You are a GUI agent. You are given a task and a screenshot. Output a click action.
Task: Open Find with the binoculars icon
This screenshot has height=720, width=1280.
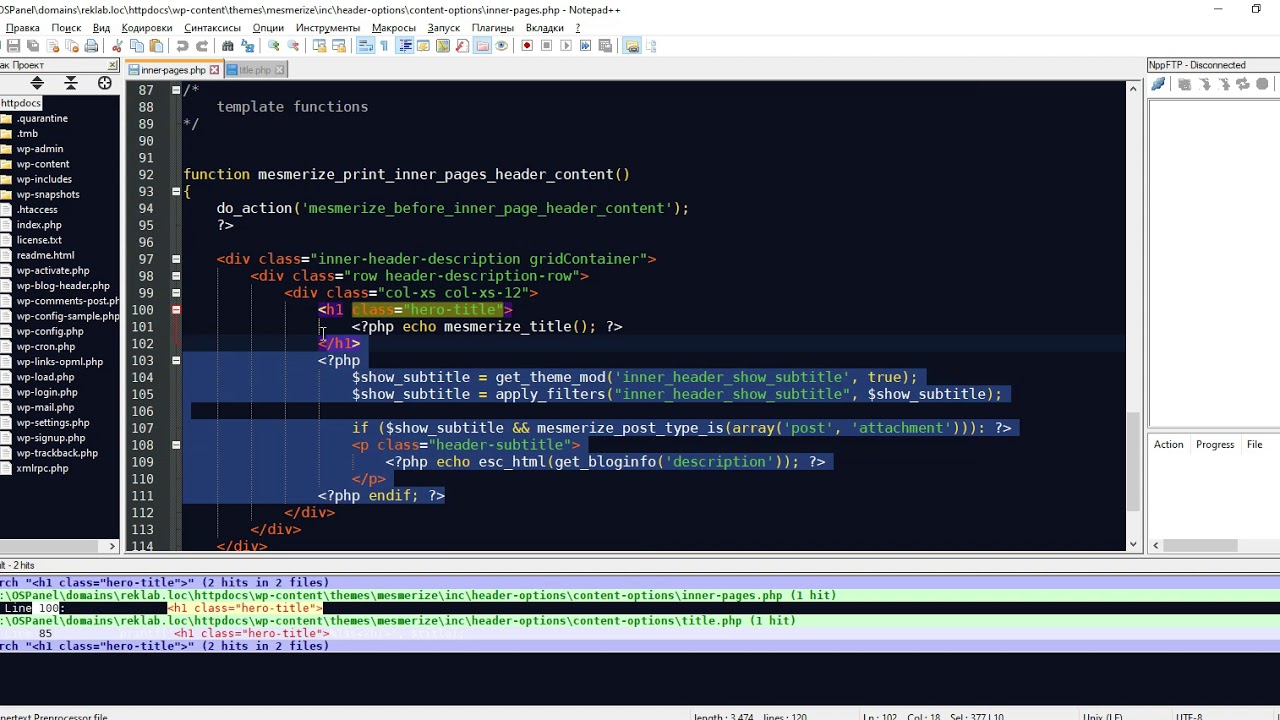point(228,46)
